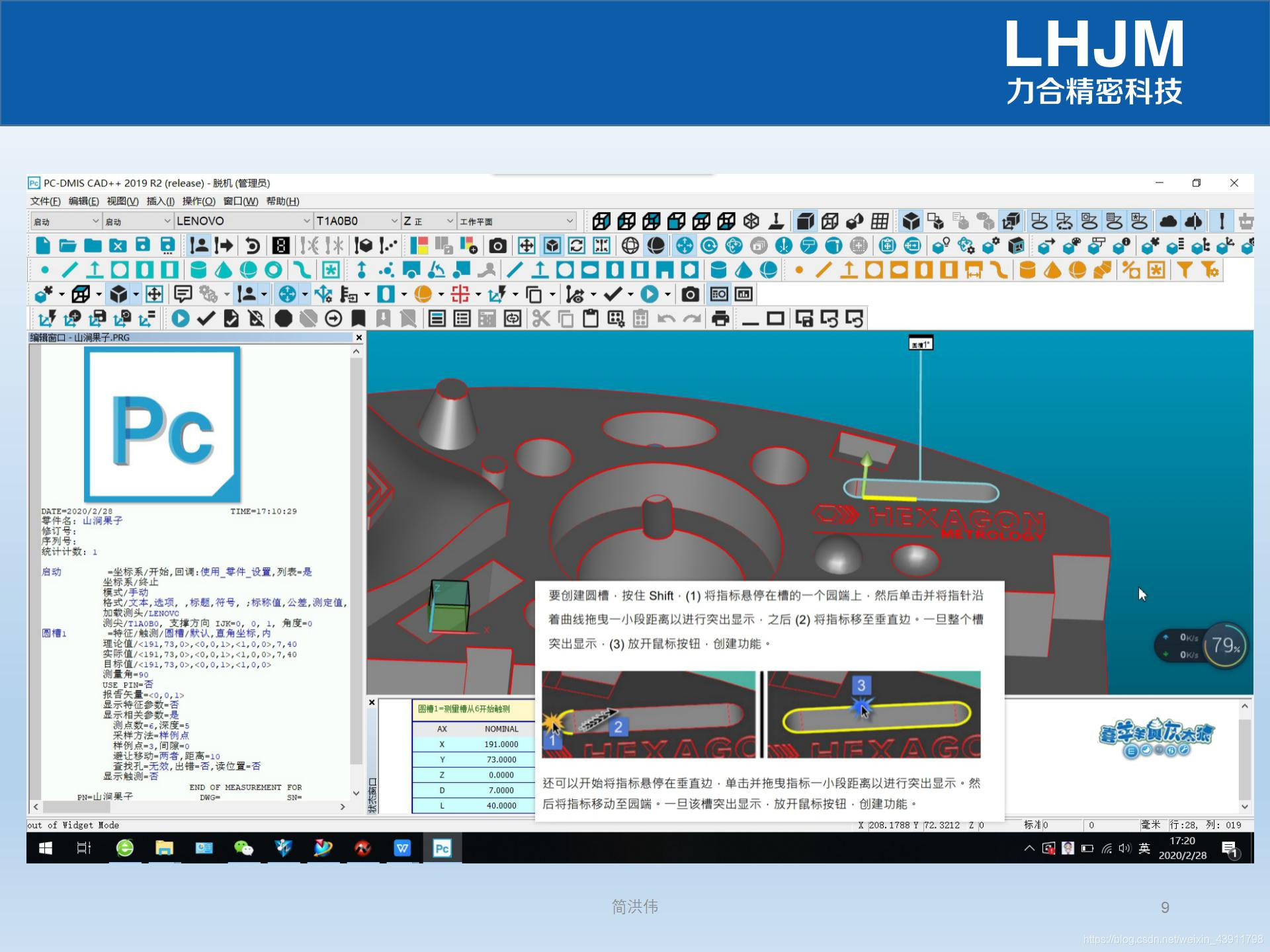1270x952 pixels.
Task: Toggle the probe readouts mode button
Action: 281,246
